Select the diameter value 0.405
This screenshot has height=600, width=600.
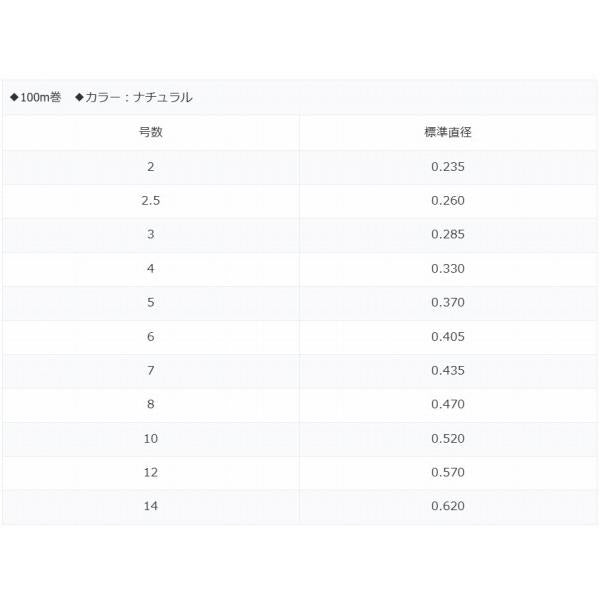448,336
